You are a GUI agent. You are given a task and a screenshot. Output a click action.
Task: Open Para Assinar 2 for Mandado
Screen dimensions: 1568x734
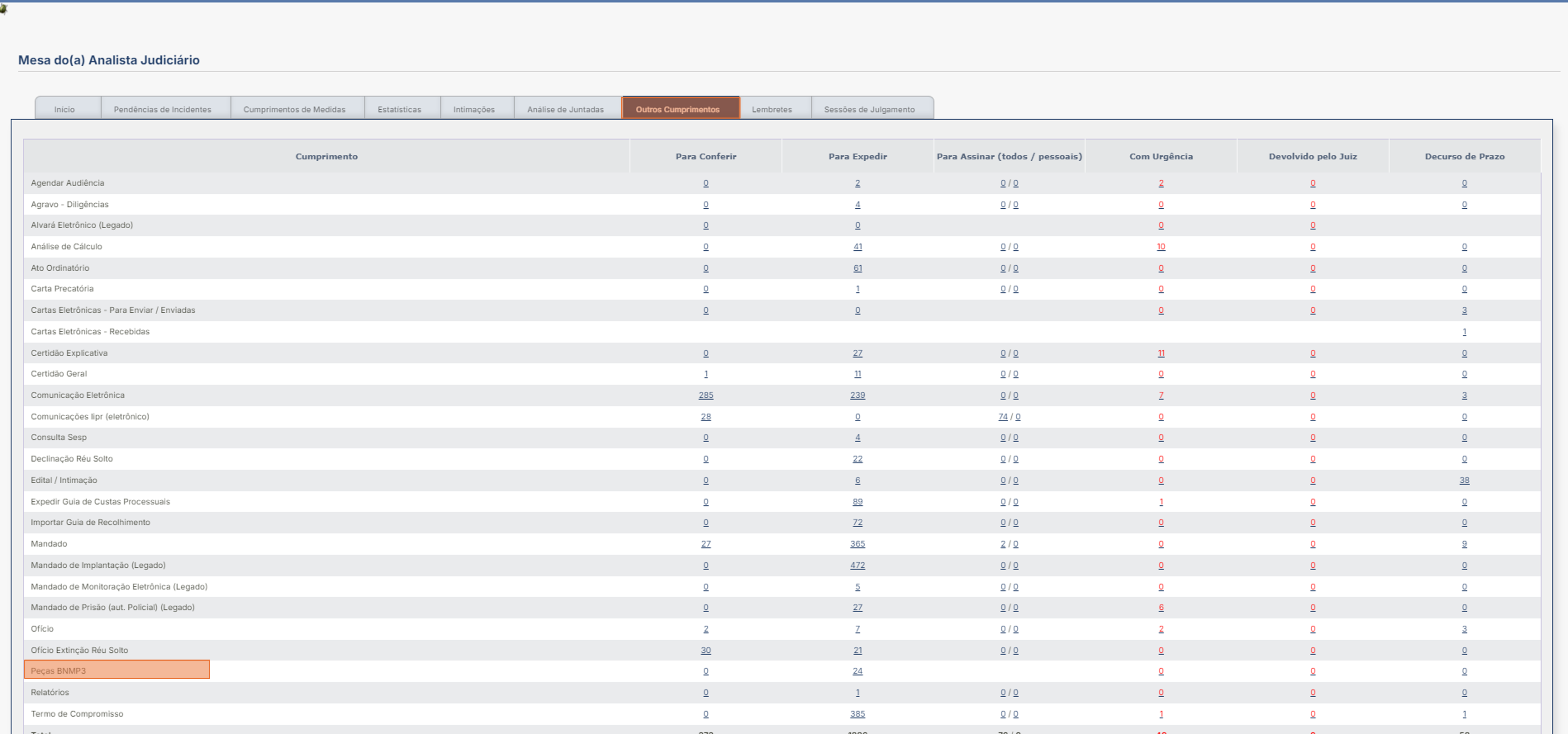(1003, 544)
